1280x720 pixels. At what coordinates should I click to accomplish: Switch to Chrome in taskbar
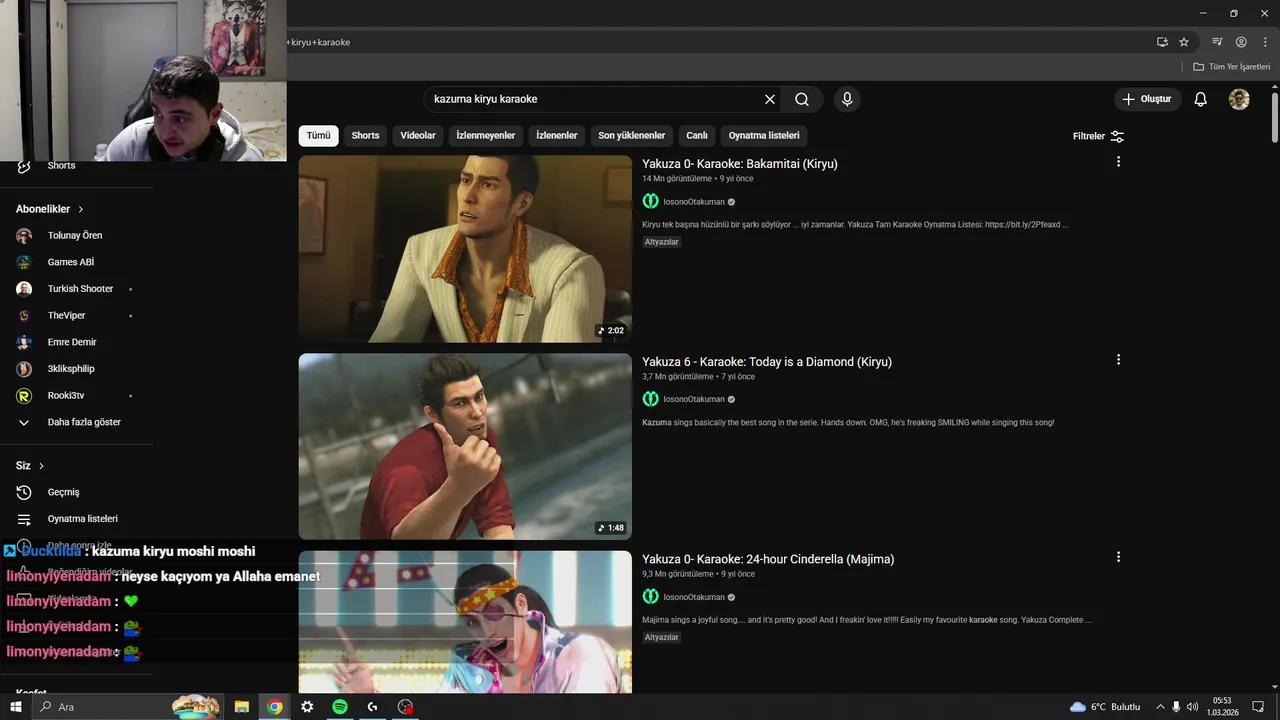coord(274,707)
